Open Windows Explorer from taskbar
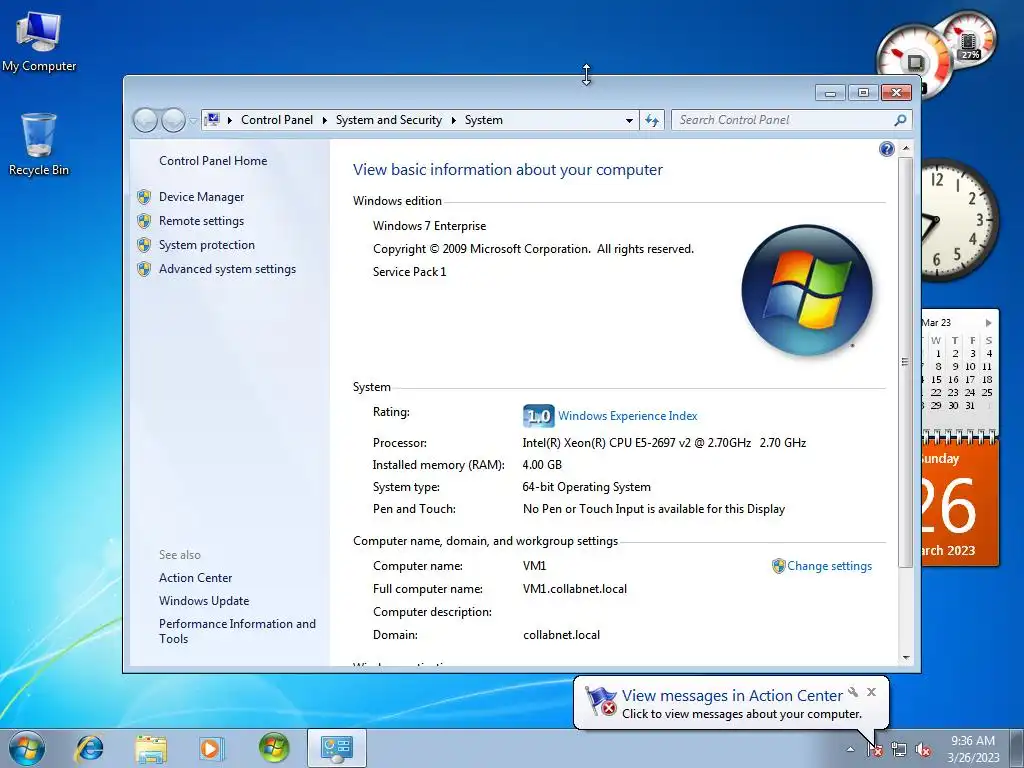Screen dimensions: 1024x768 click(150, 748)
